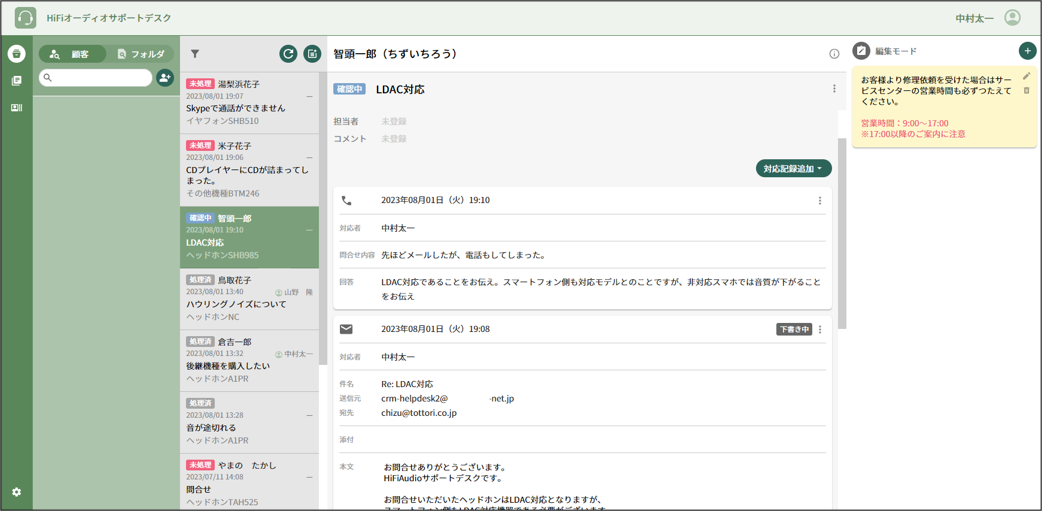Open the three-dot menu for LDAC対応
Image resolution: width=1042 pixels, height=511 pixels.
pos(834,89)
